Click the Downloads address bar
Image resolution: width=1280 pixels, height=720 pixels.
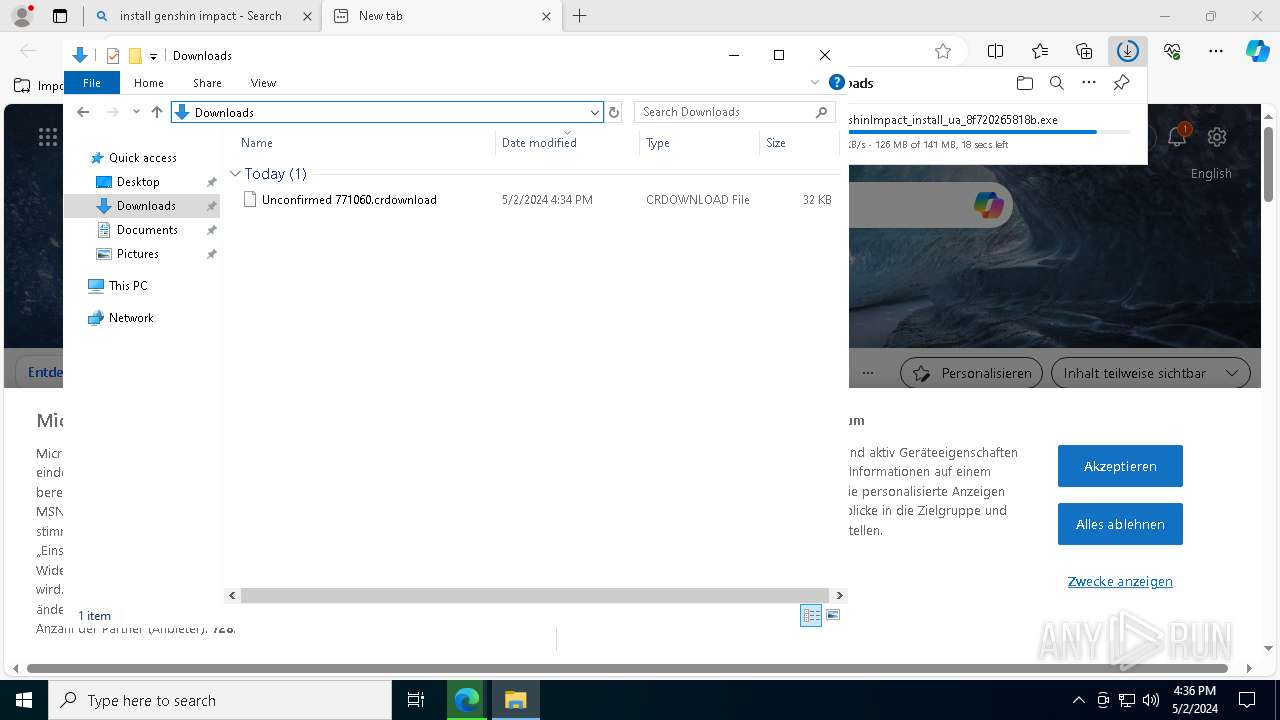click(x=387, y=112)
